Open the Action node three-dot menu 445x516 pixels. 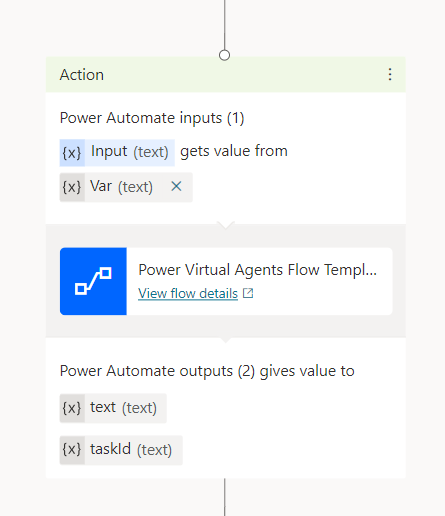(x=390, y=74)
